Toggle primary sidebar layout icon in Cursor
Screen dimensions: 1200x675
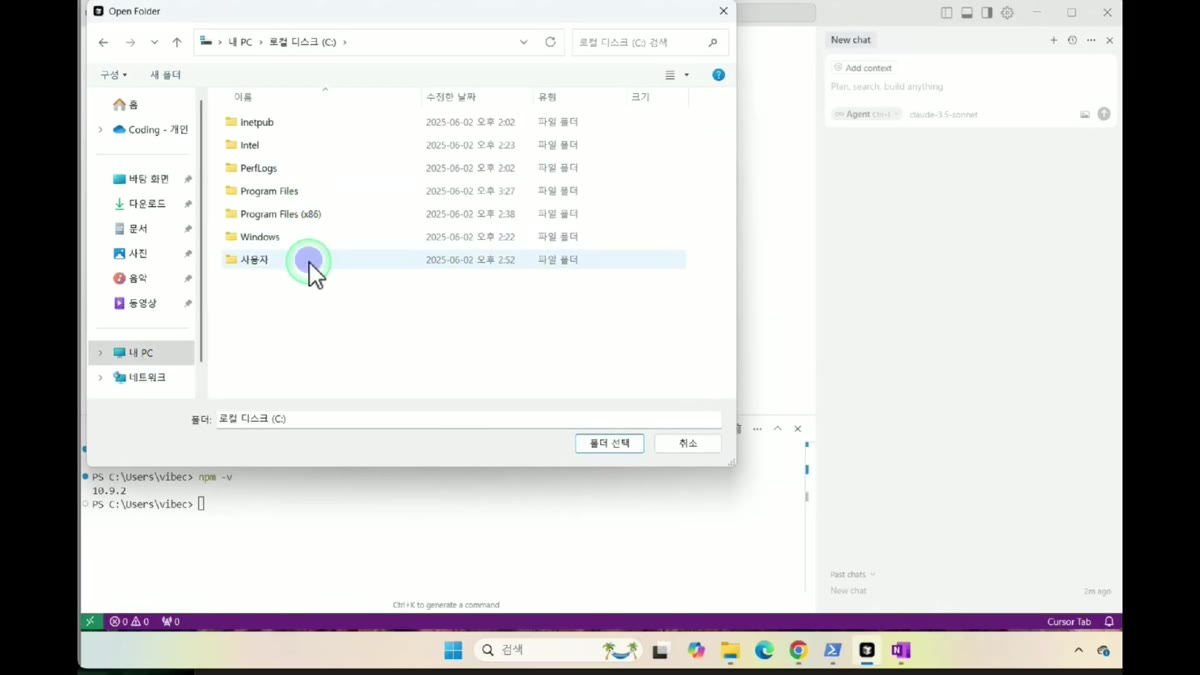pos(946,13)
